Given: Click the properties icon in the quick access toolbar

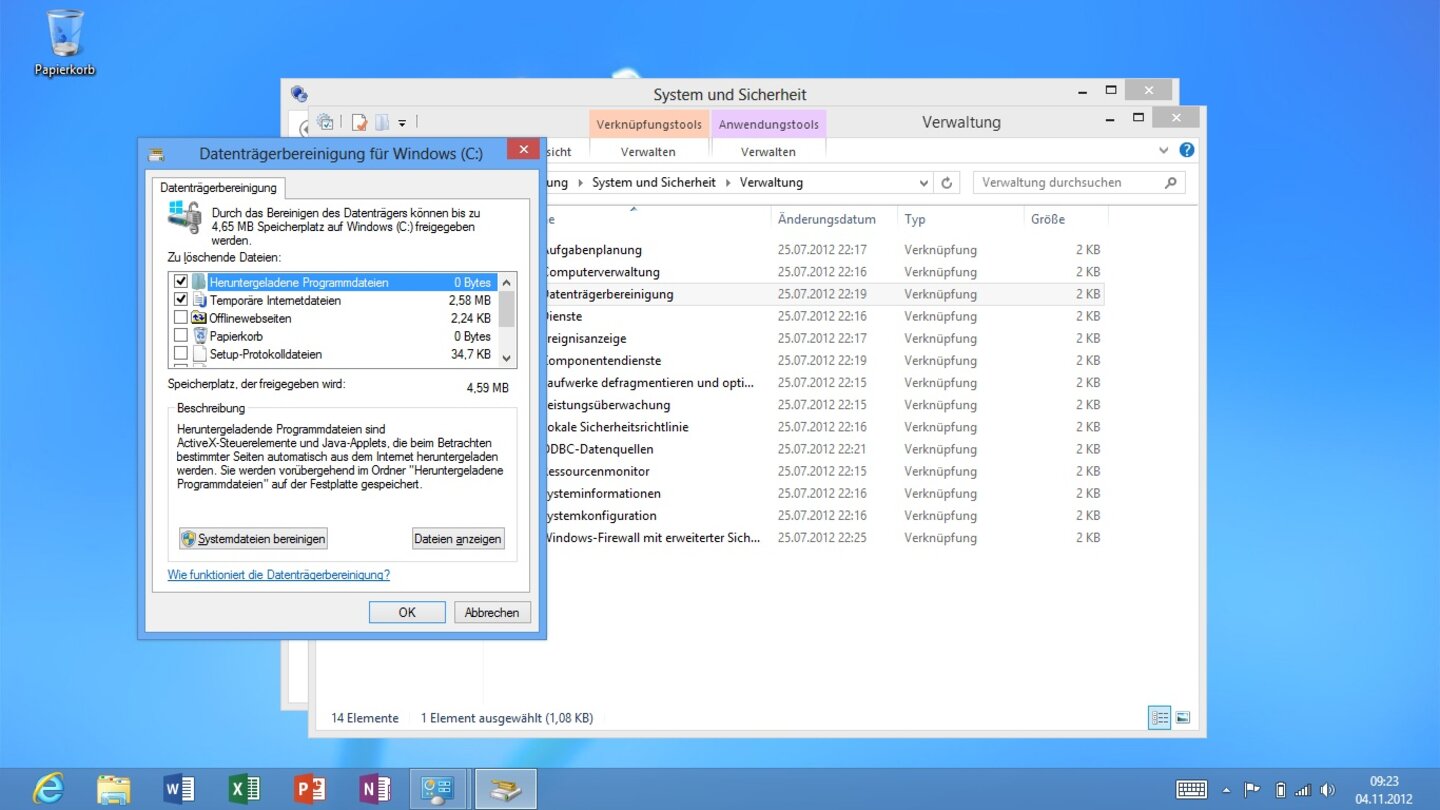Looking at the screenshot, I should click(360, 123).
